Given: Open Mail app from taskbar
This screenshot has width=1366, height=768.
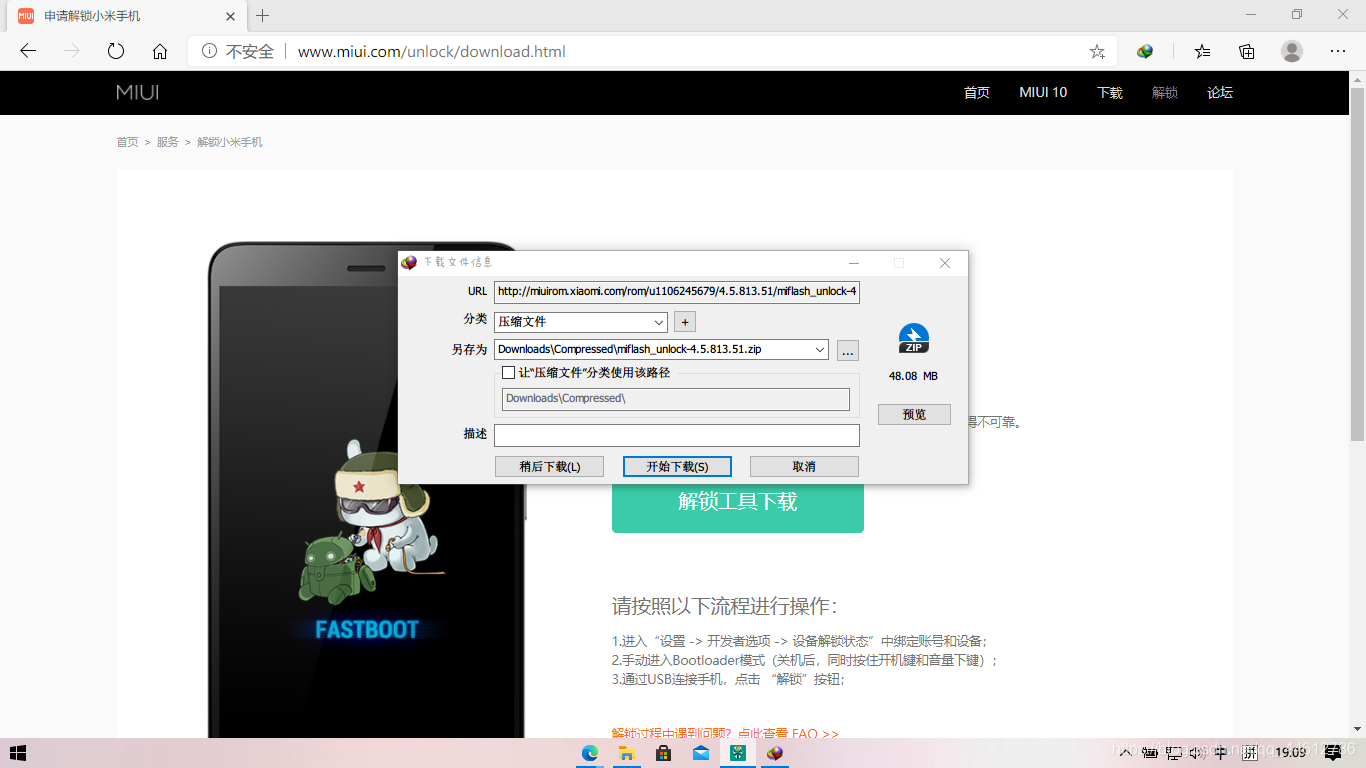Looking at the screenshot, I should coord(701,753).
